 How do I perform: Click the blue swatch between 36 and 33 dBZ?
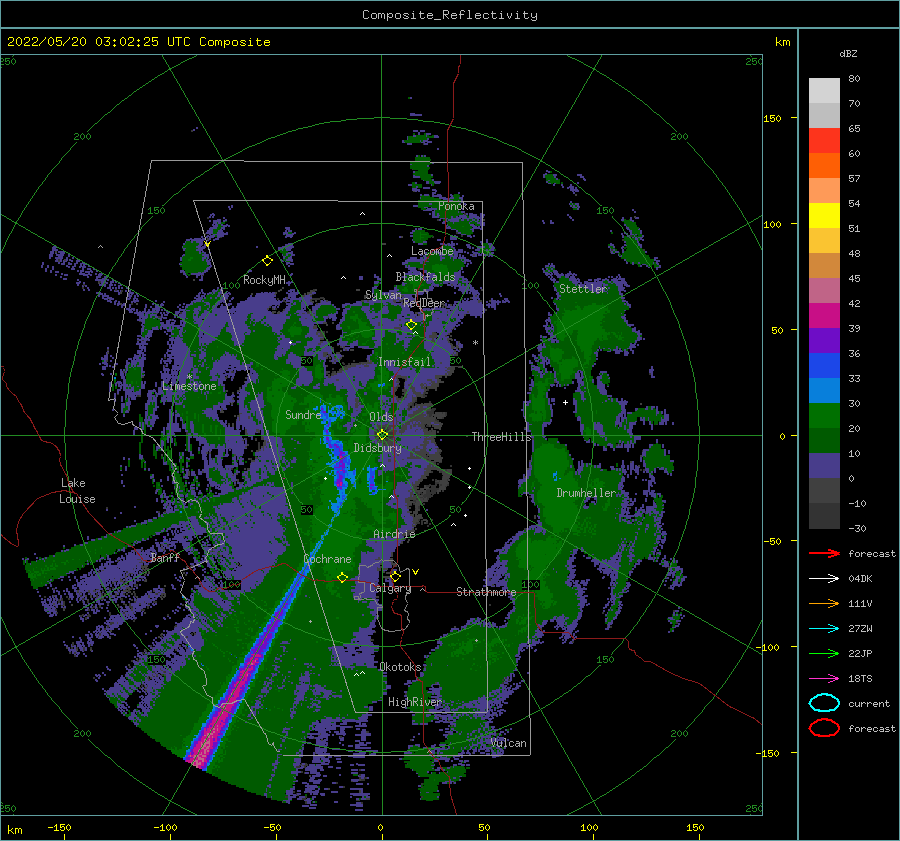coord(824,366)
